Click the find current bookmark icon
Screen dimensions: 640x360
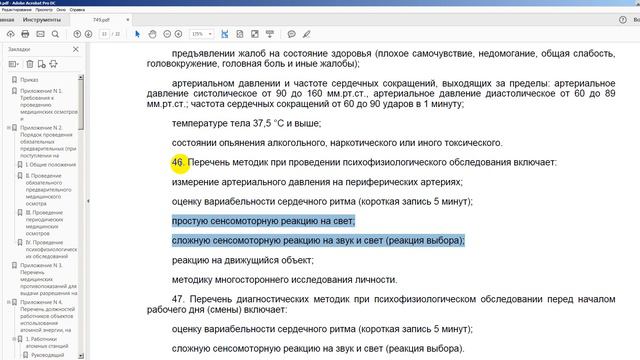(53, 64)
